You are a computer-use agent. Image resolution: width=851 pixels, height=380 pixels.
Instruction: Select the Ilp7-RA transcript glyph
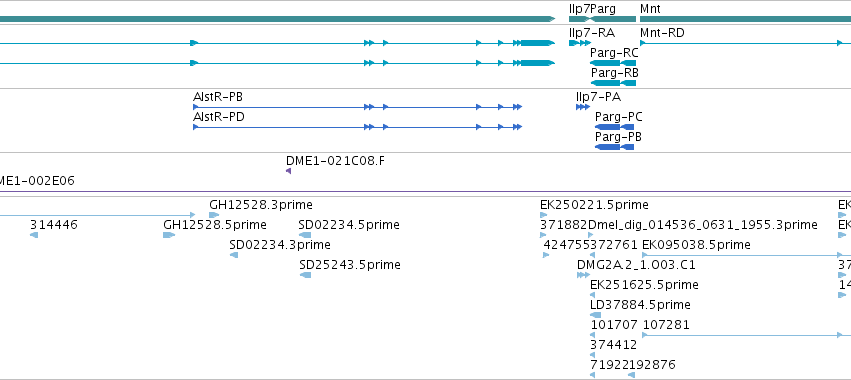[580, 43]
